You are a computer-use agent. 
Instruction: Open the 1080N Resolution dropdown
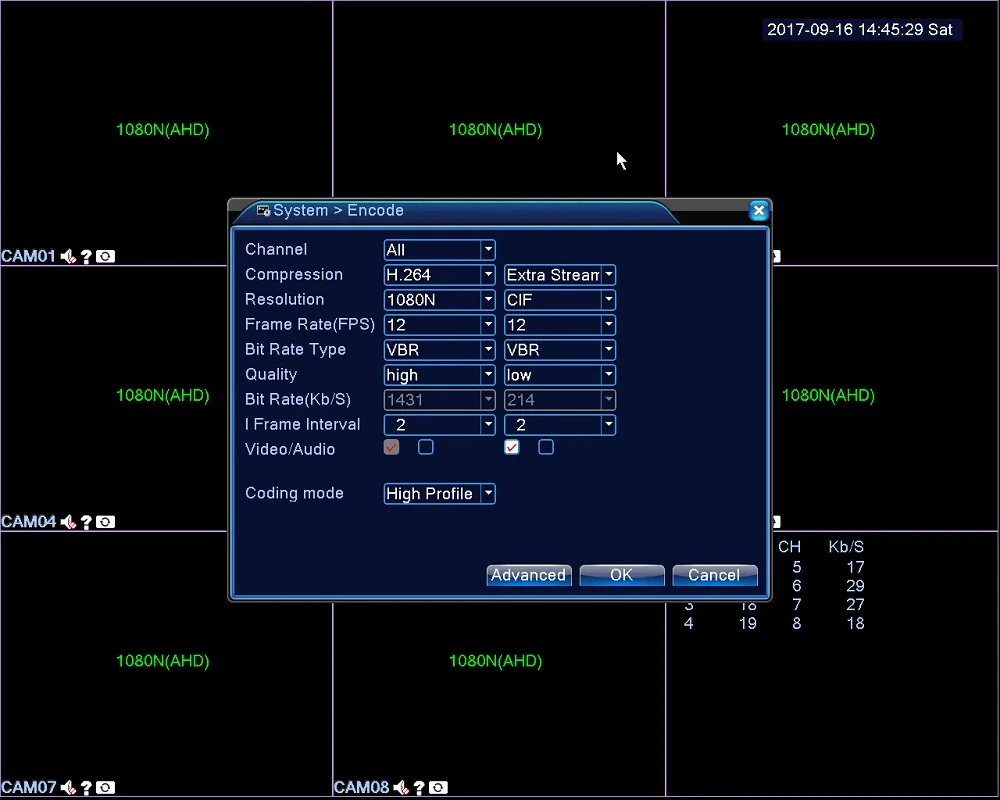[439, 300]
